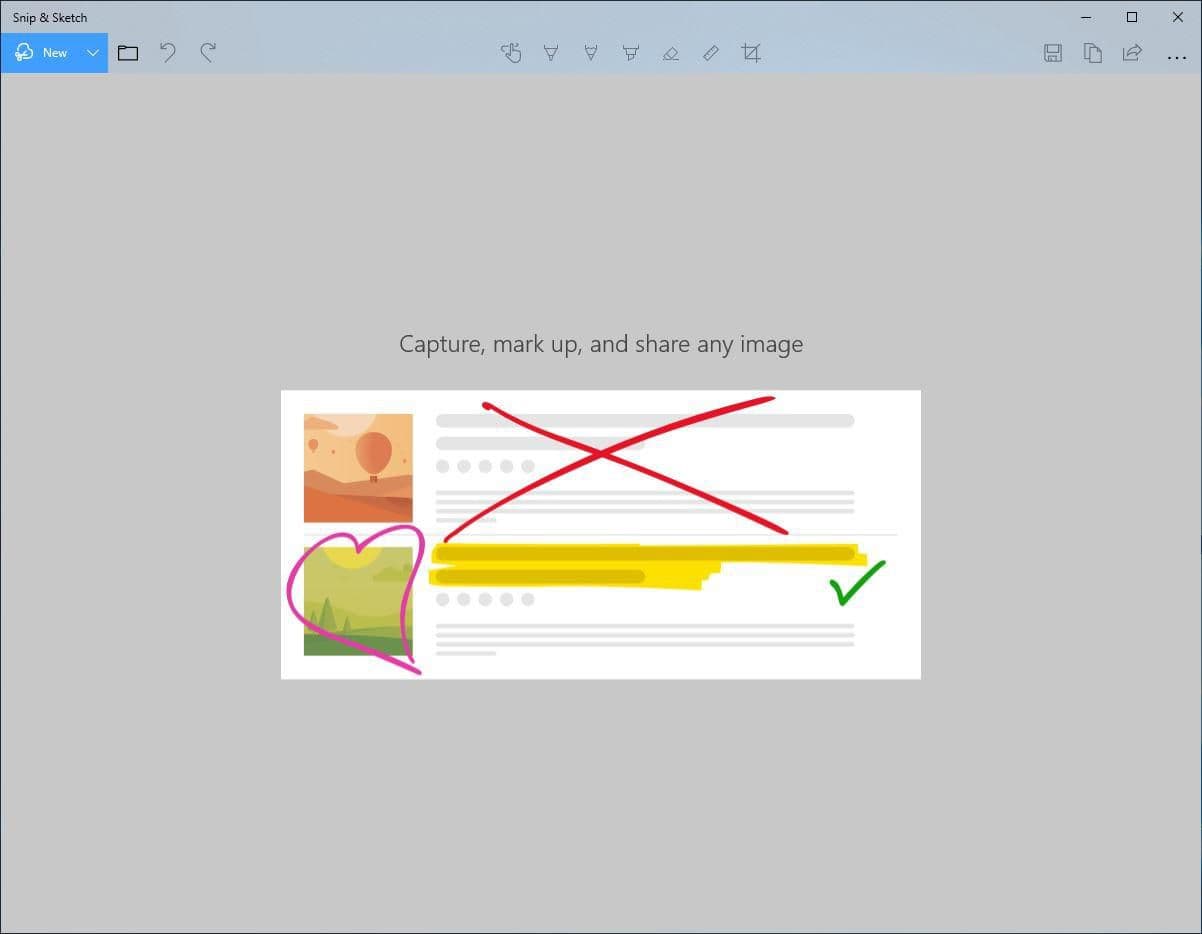This screenshot has width=1202, height=934.
Task: Copy the snip to clipboard
Action: (1093, 53)
